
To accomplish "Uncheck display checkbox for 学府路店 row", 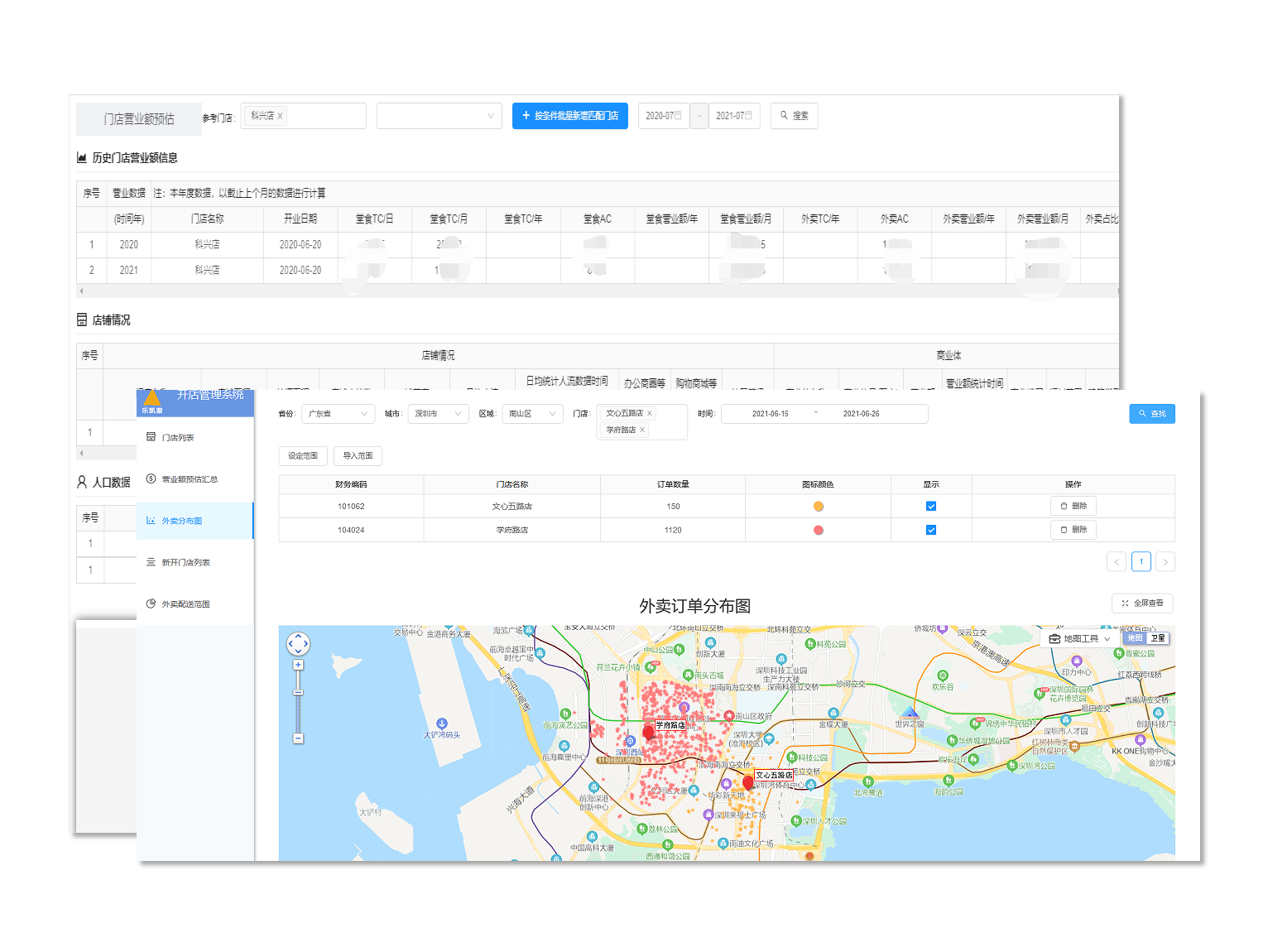I will tap(931, 530).
